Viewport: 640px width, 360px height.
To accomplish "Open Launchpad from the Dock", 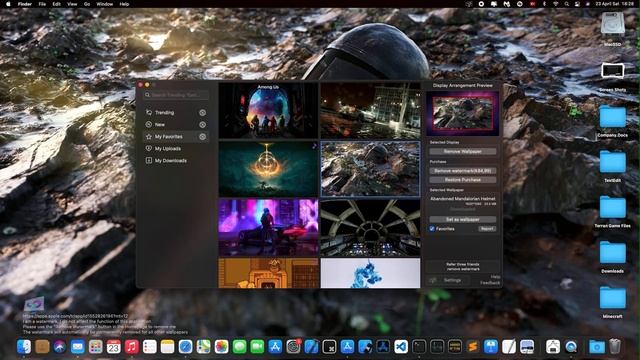I will pos(96,347).
